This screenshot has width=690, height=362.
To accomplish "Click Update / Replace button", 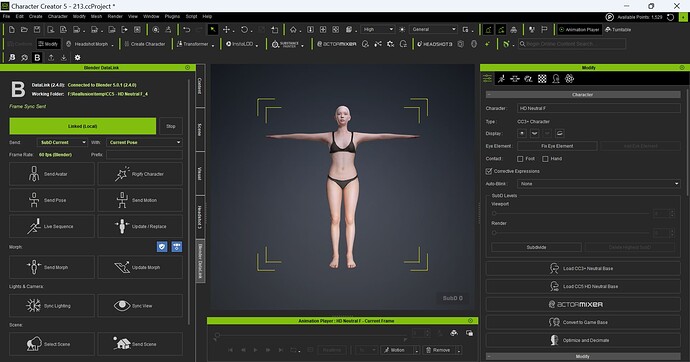I will [x=140, y=227].
